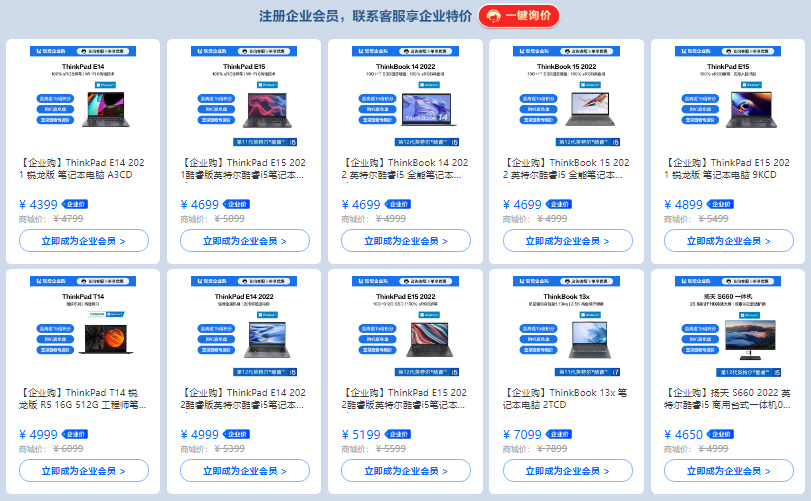Click the 企业价 badge on ThinkPad E14 2022 card
This screenshot has height=501, width=811.
[x=236, y=434]
